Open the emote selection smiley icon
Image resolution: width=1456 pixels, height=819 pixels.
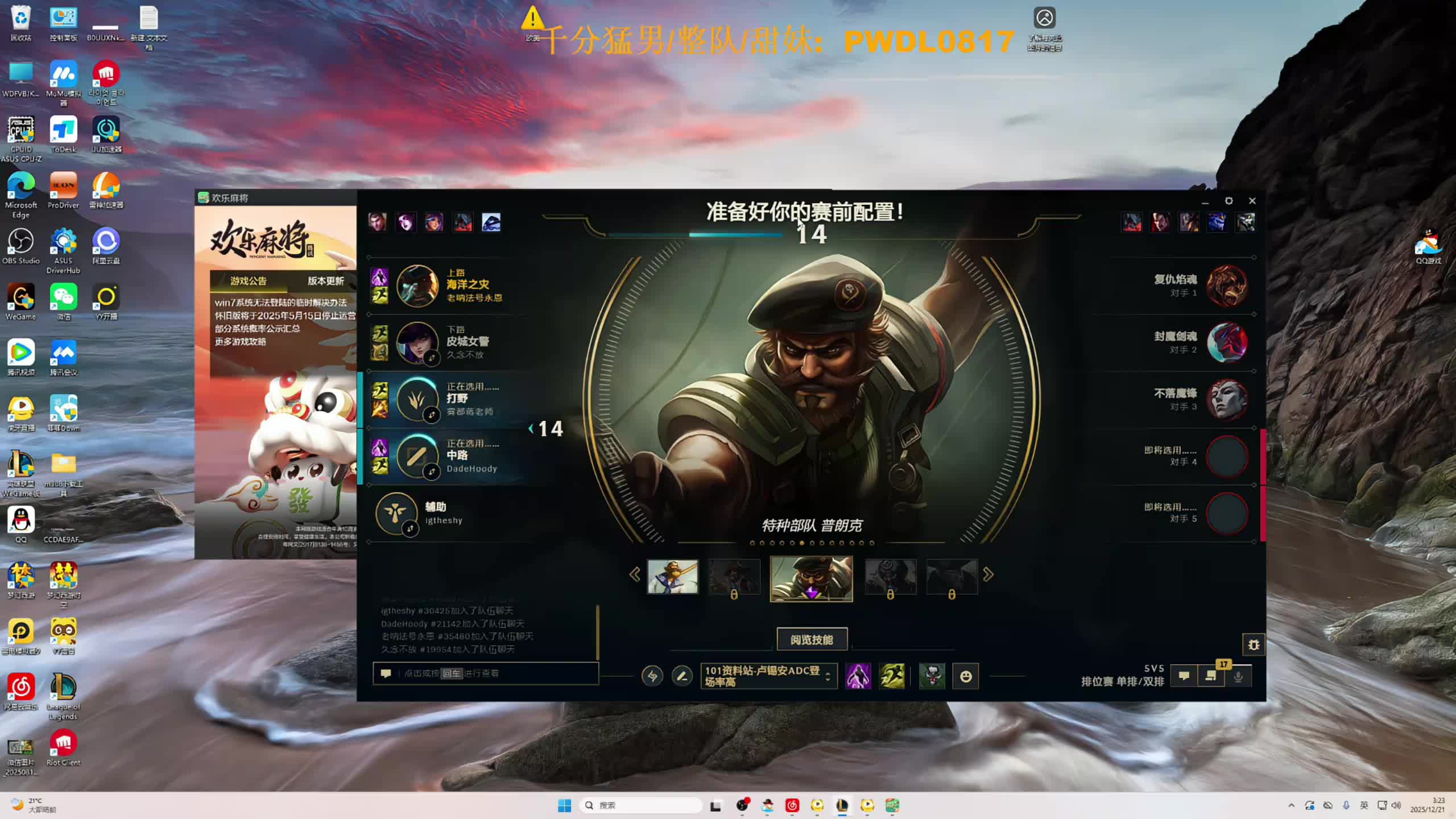[966, 676]
